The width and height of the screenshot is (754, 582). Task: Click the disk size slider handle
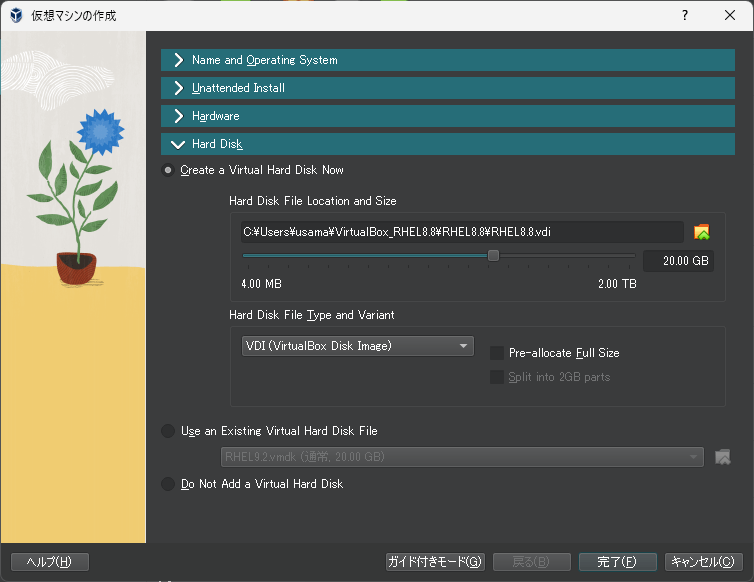point(493,255)
